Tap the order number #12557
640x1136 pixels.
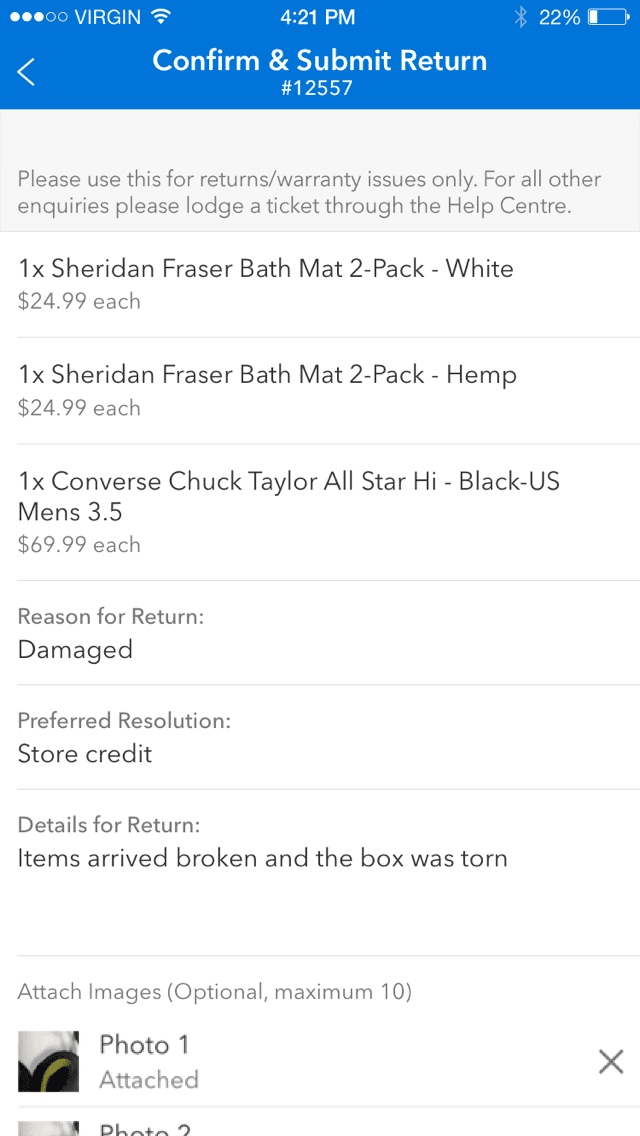click(x=319, y=88)
